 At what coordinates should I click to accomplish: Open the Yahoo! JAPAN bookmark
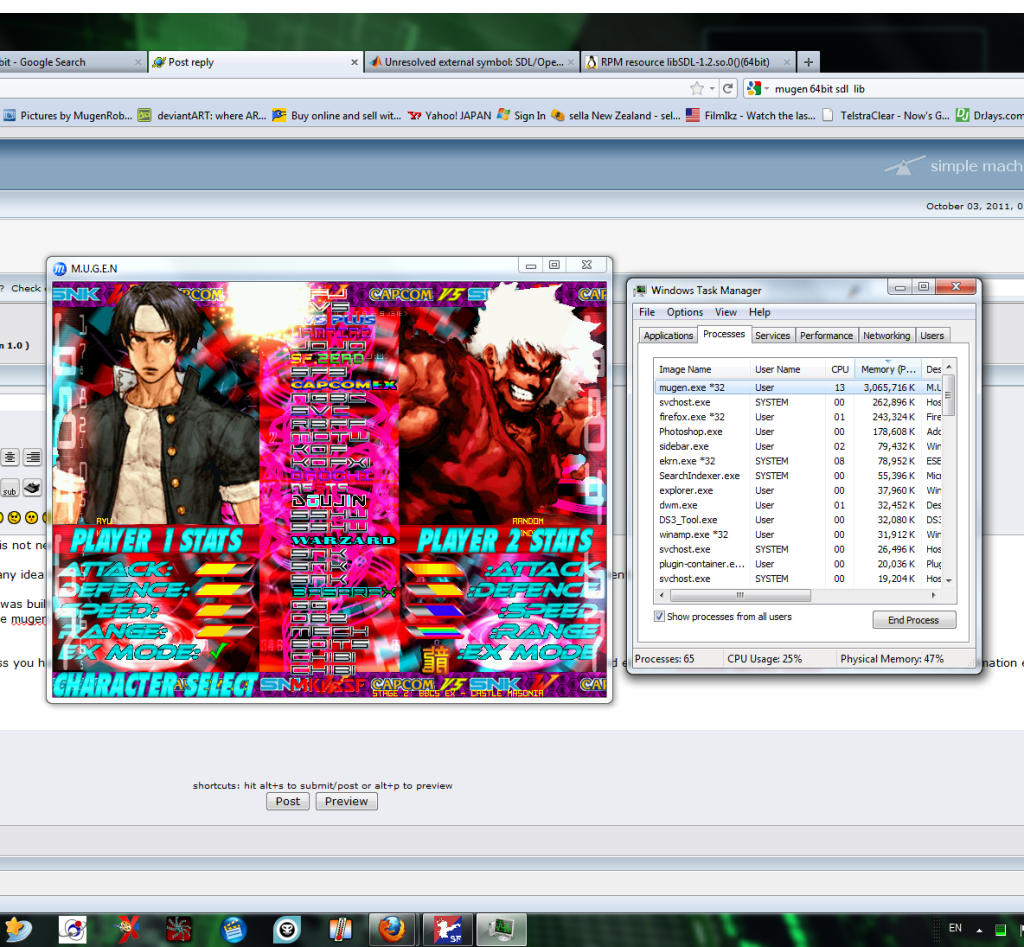tap(449, 115)
